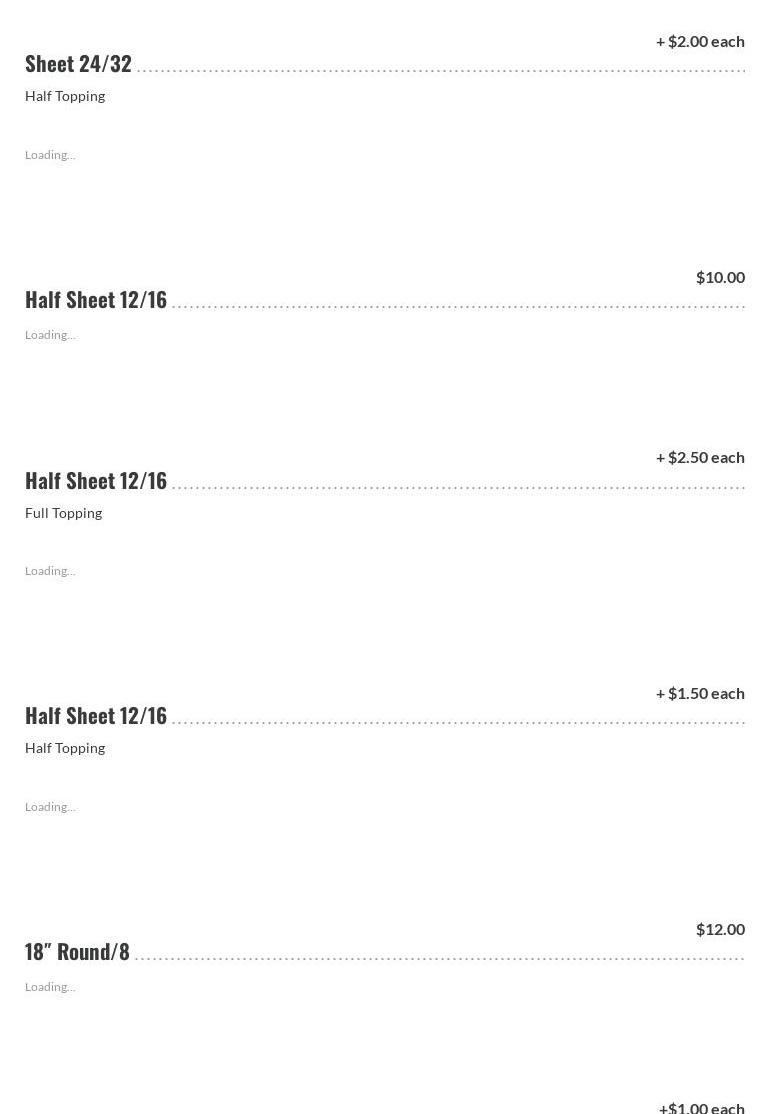Click the $10.00 price label
This screenshot has width=770, height=1114.
(x=720, y=277)
